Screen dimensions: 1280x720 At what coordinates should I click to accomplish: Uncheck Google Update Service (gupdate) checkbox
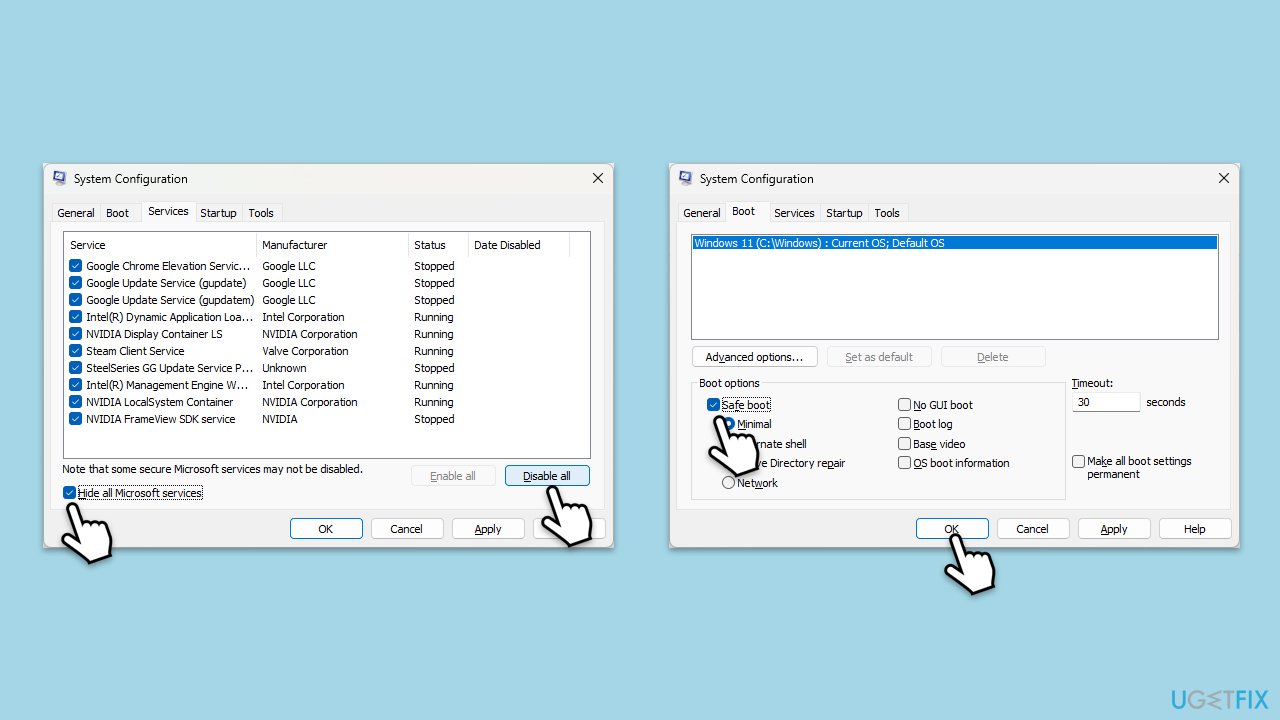(76, 283)
